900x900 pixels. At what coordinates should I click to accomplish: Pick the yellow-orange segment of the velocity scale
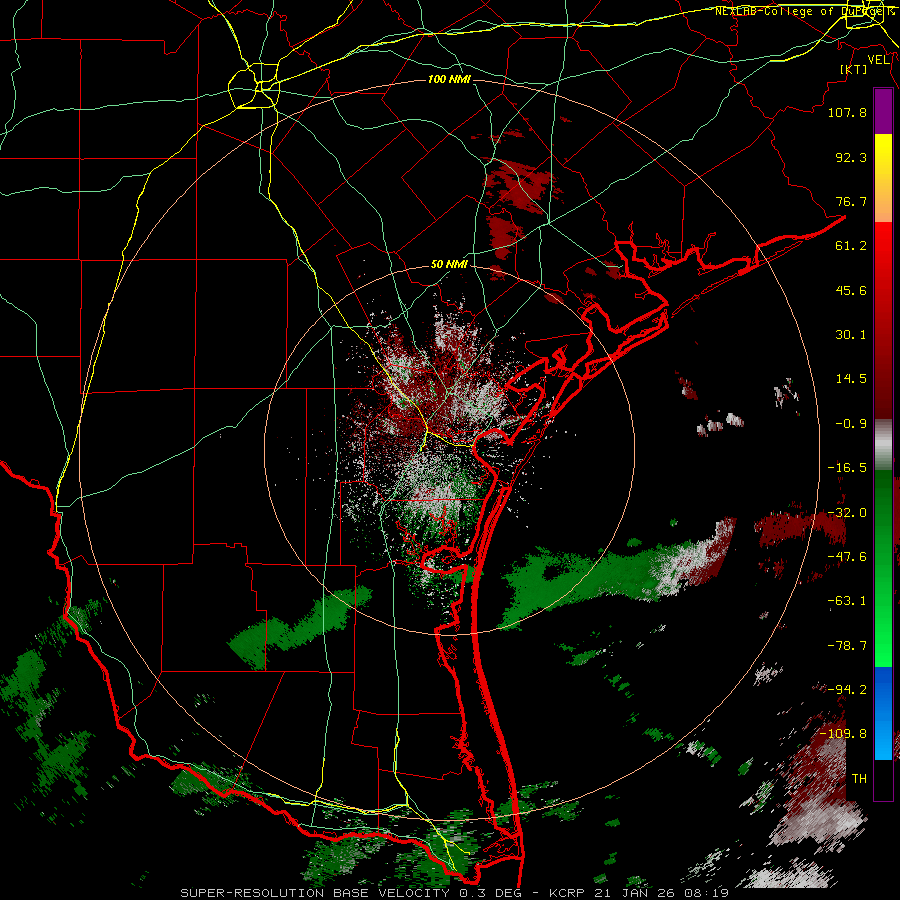[883, 178]
